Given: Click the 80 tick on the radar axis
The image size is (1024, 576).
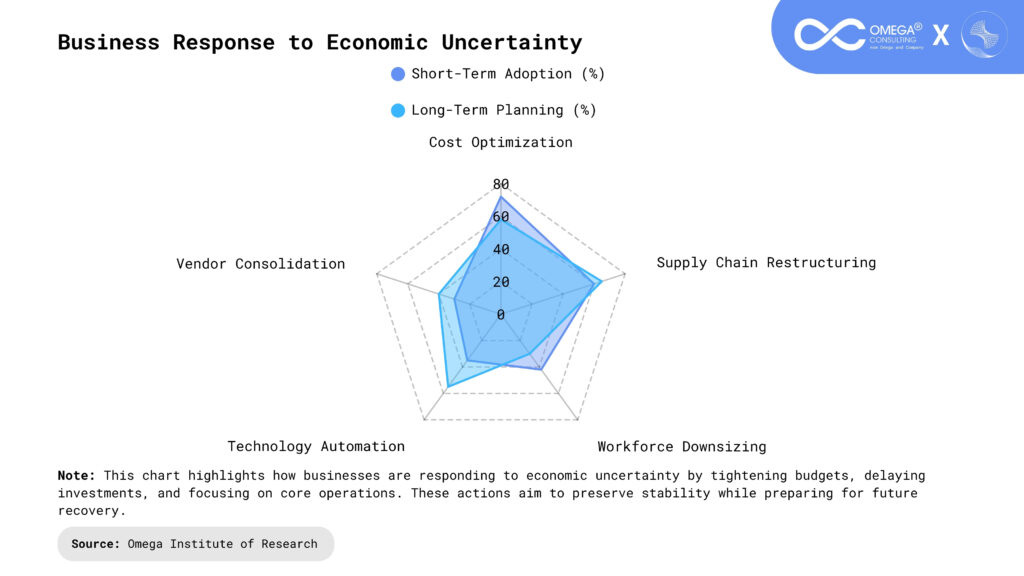Looking at the screenshot, I should [501, 184].
